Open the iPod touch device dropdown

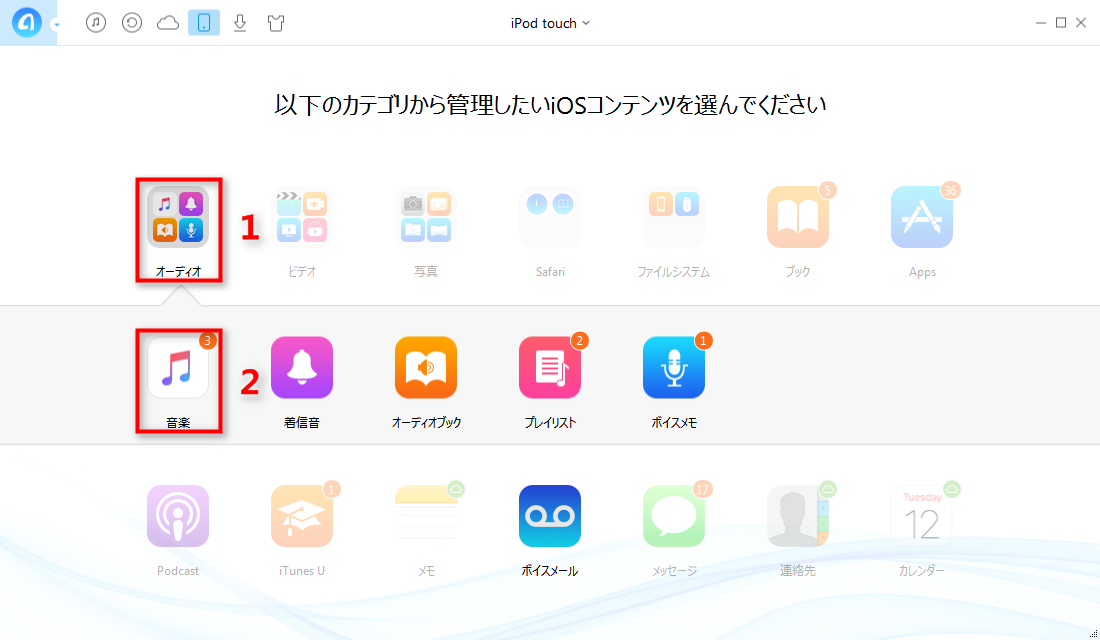(550, 23)
